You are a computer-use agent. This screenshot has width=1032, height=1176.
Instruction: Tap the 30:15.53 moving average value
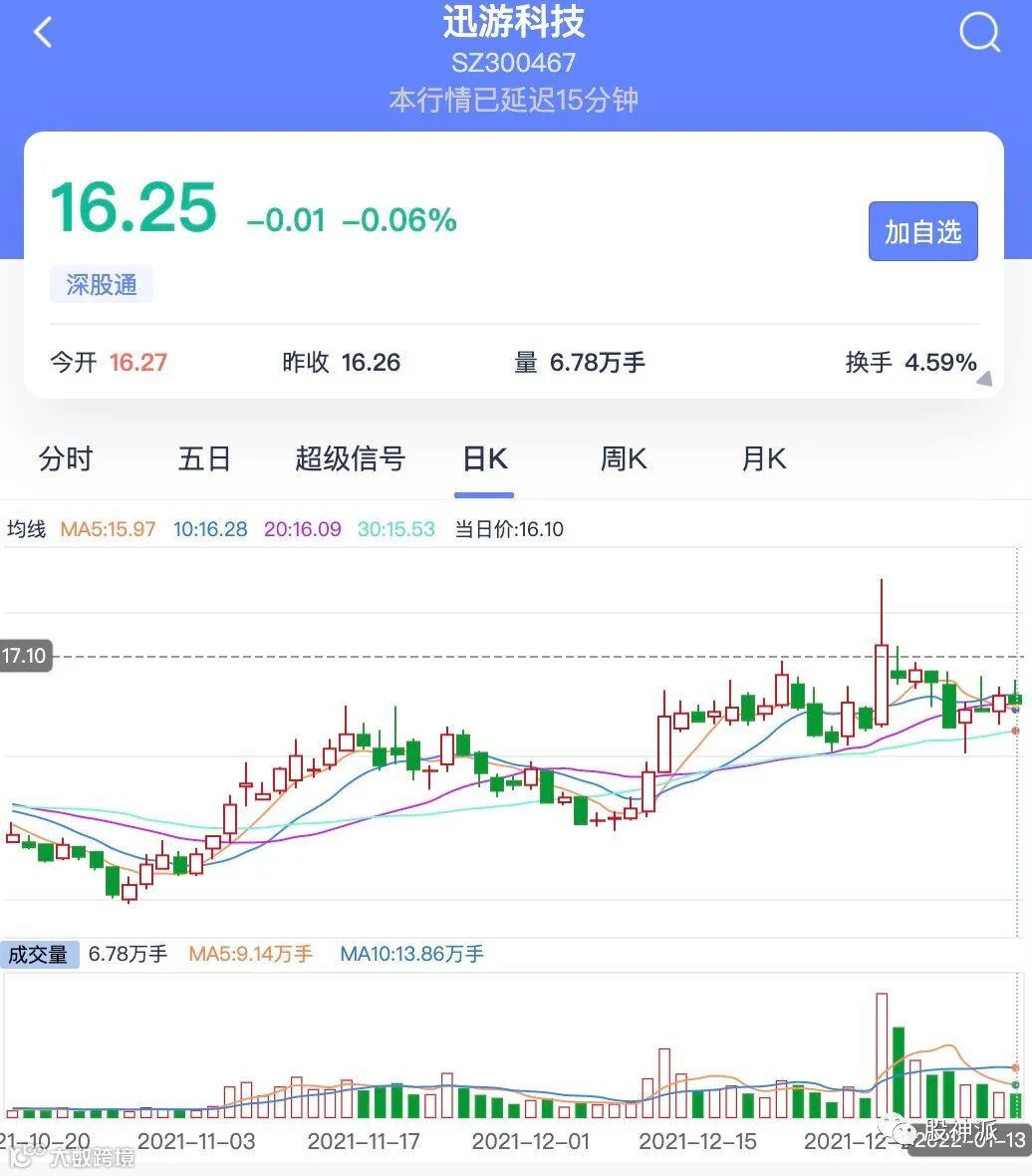click(x=395, y=529)
